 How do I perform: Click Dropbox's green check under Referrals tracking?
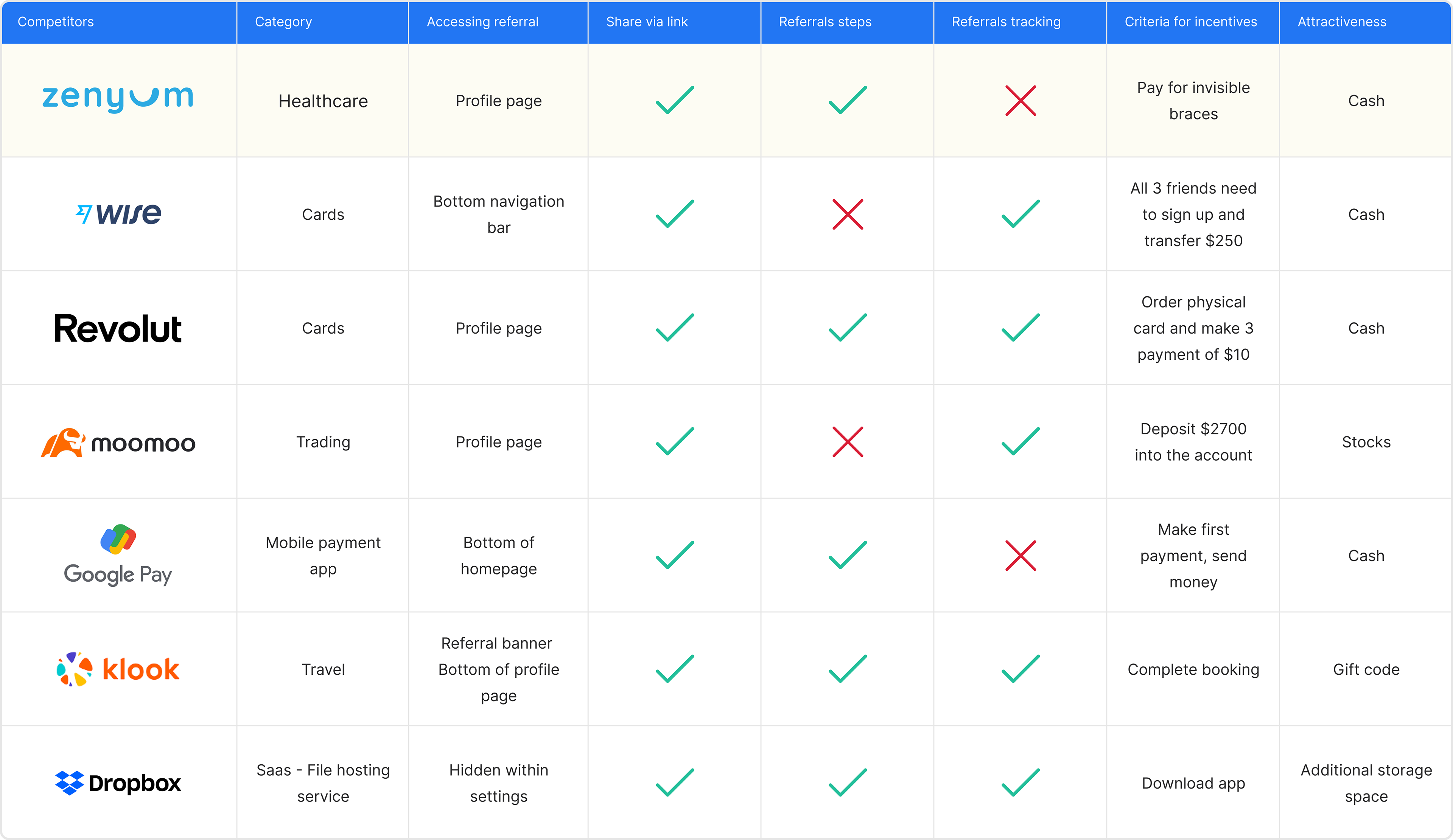[x=1020, y=783]
